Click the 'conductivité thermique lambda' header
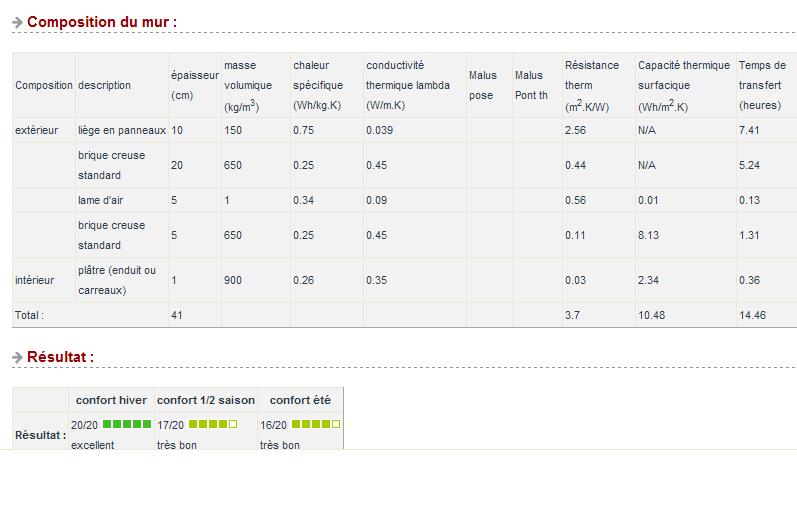Image resolution: width=797 pixels, height=512 pixels. [415, 85]
